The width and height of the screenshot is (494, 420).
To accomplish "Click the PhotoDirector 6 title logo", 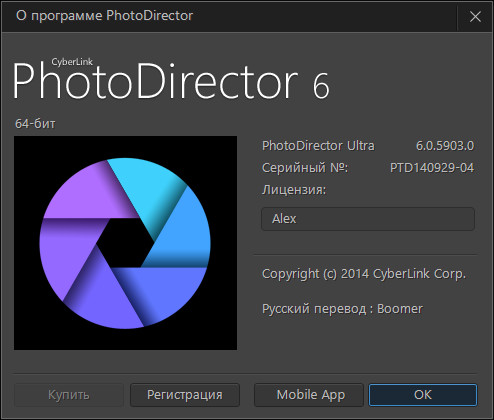I will pyautogui.click(x=171, y=79).
